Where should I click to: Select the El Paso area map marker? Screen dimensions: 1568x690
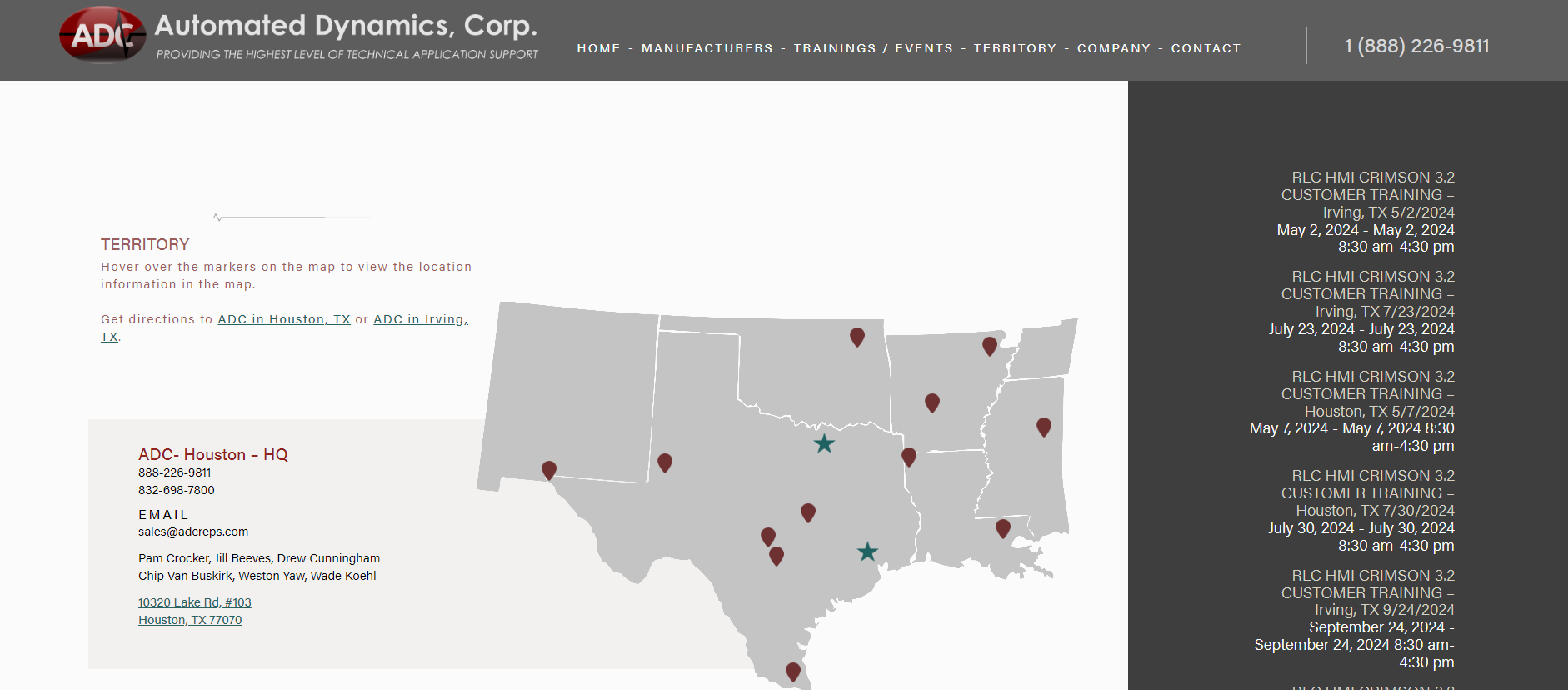549,470
